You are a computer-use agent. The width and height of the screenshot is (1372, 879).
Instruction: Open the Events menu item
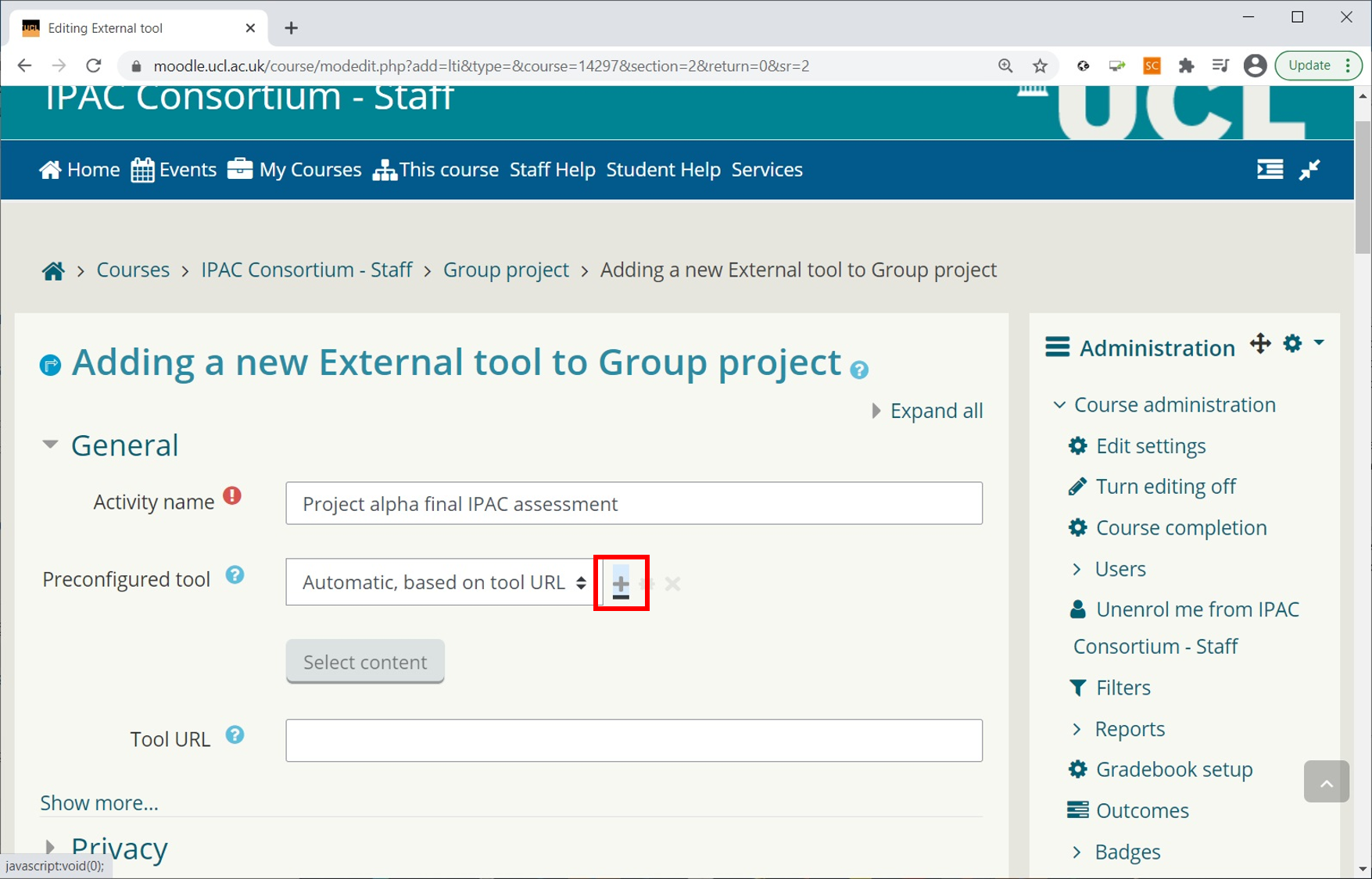[174, 170]
